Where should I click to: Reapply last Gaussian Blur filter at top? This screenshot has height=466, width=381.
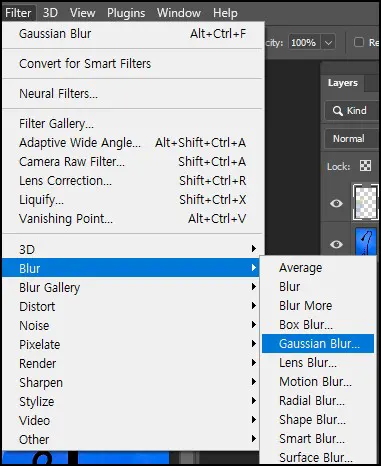pos(133,34)
